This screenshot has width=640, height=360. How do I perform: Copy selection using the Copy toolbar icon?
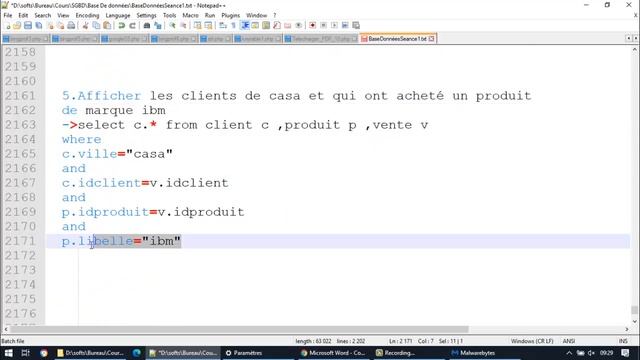click(96, 25)
